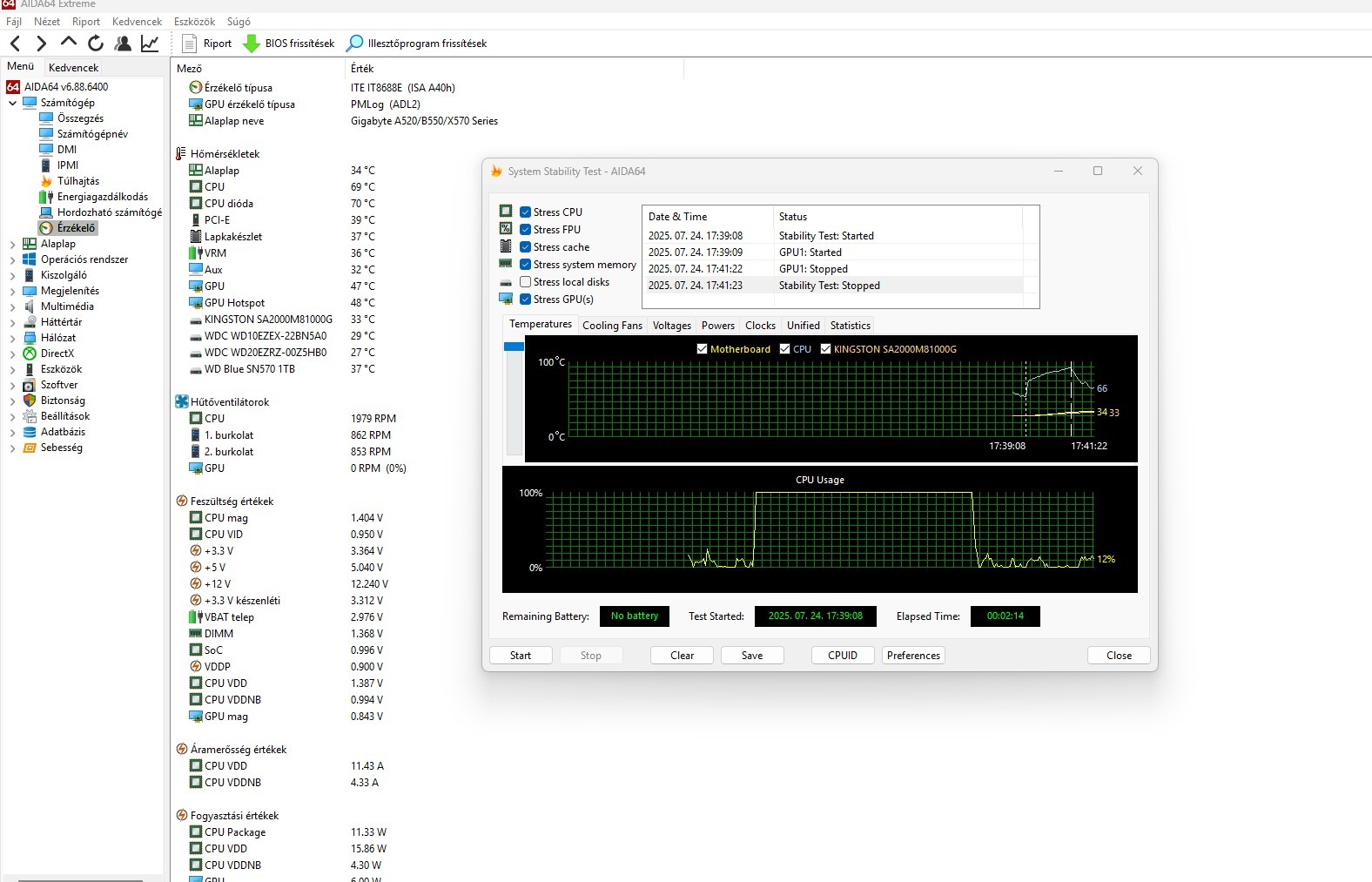
Task: Uncheck the KINGSTON SA2000M81000G graph checkbox
Action: pos(825,349)
